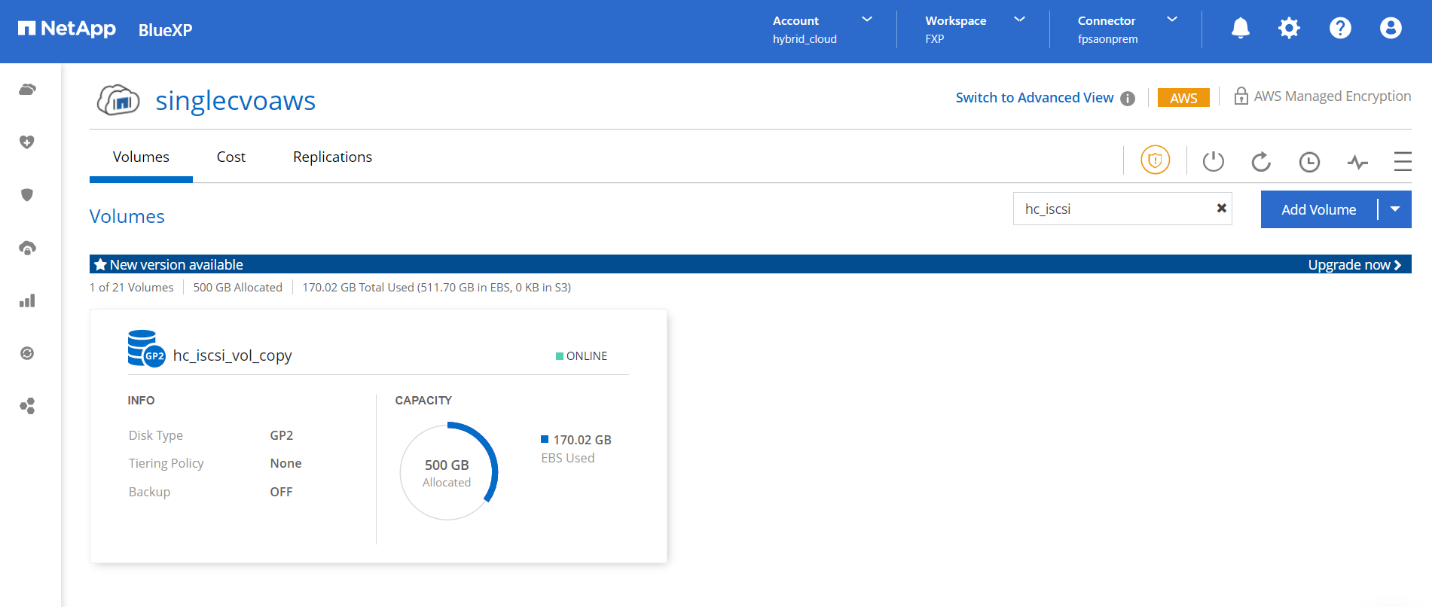Click BlueXP product title
Viewport: 1432px width, 607px height.
(x=165, y=29)
